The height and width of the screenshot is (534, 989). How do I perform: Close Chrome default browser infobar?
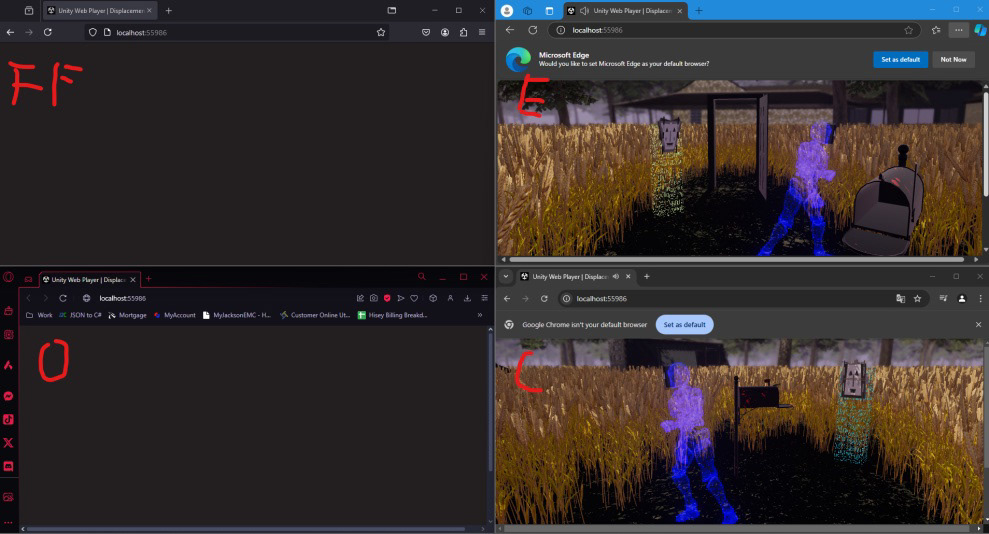978,325
